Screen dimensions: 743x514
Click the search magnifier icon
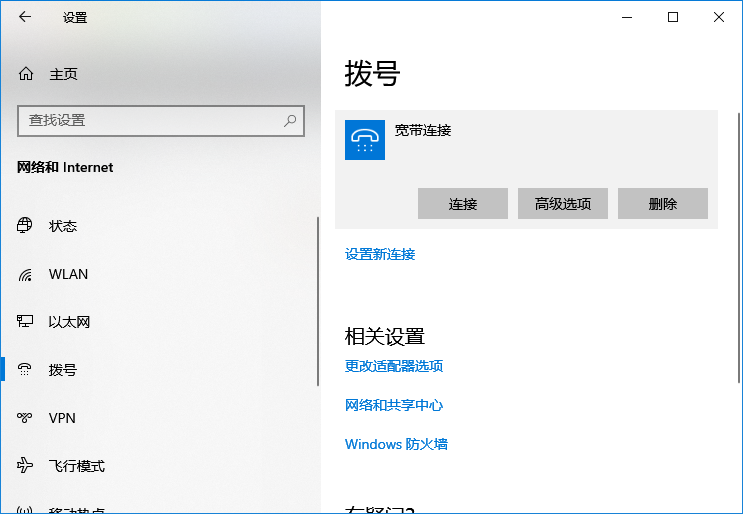pos(290,120)
